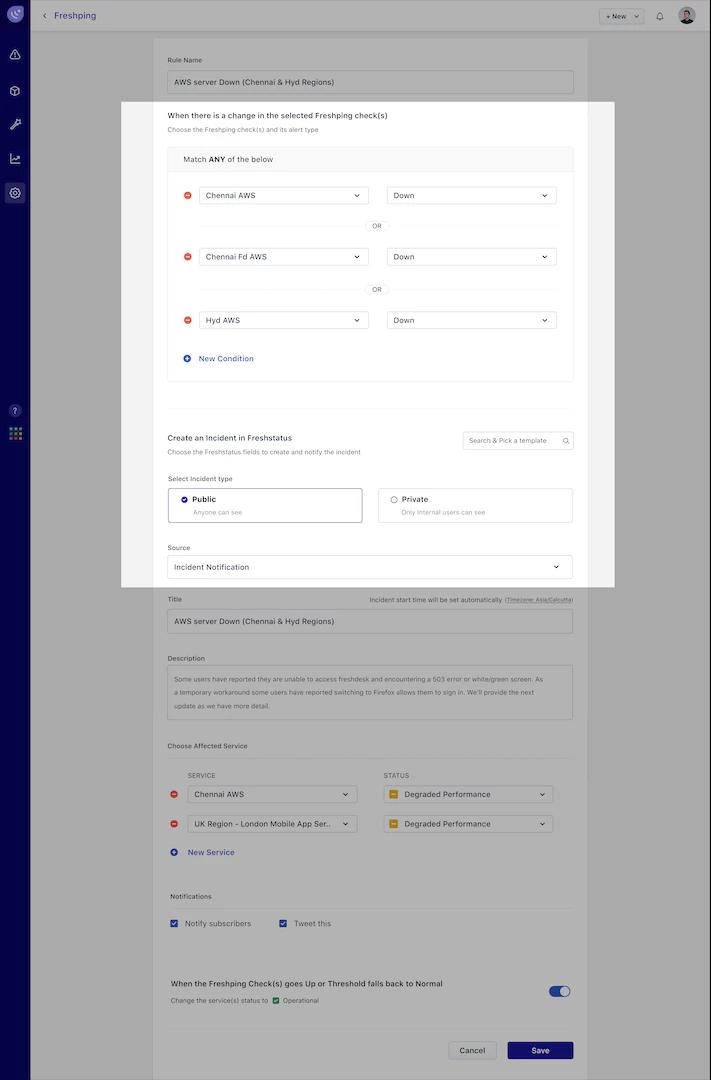The image size is (711, 1080).
Task: Open status dropdown for Chennai AWS service
Action: 468,794
